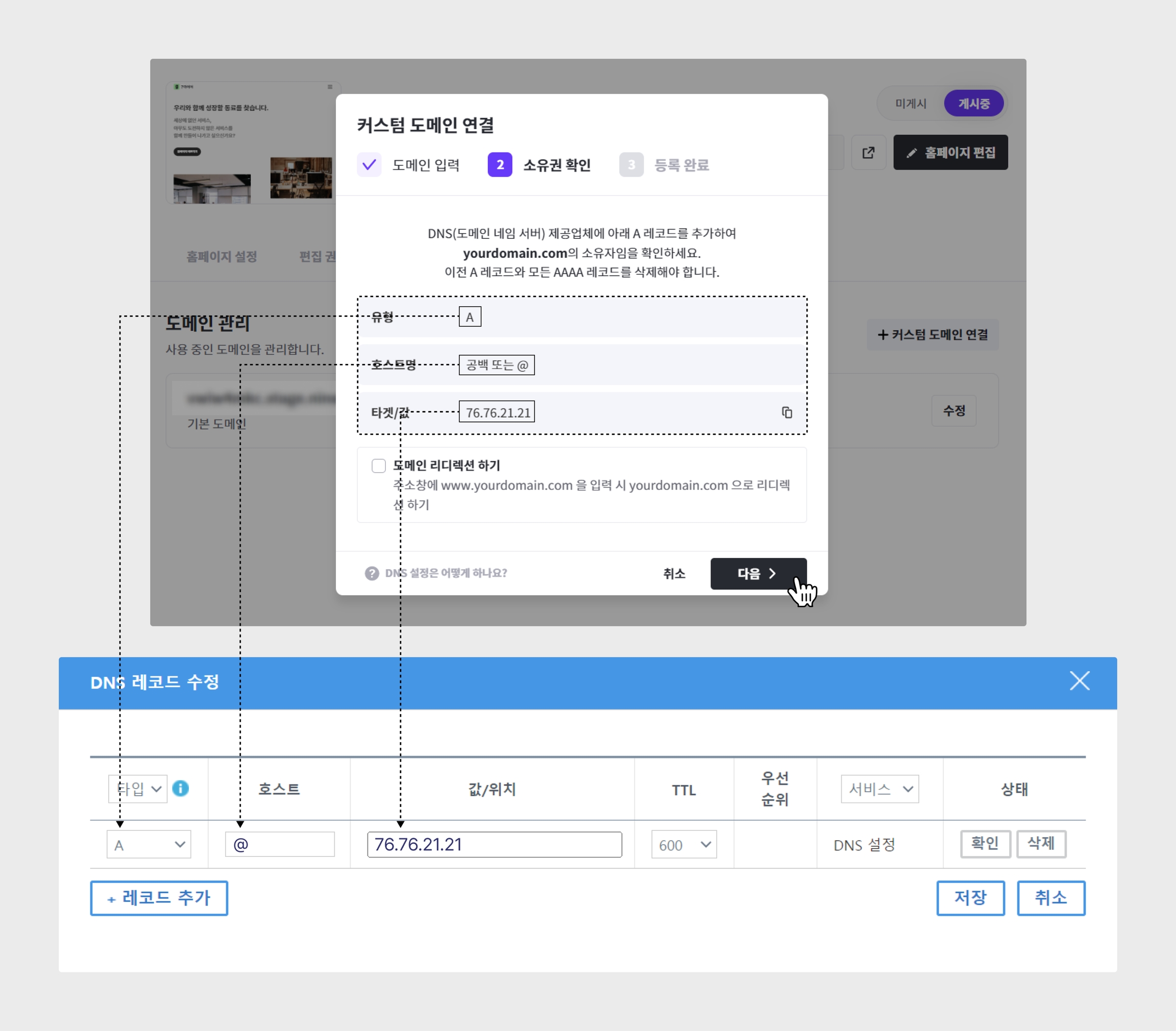This screenshot has width=1176, height=1031.
Task: Switch to 홈페이지 설정 tab
Action: [222, 257]
